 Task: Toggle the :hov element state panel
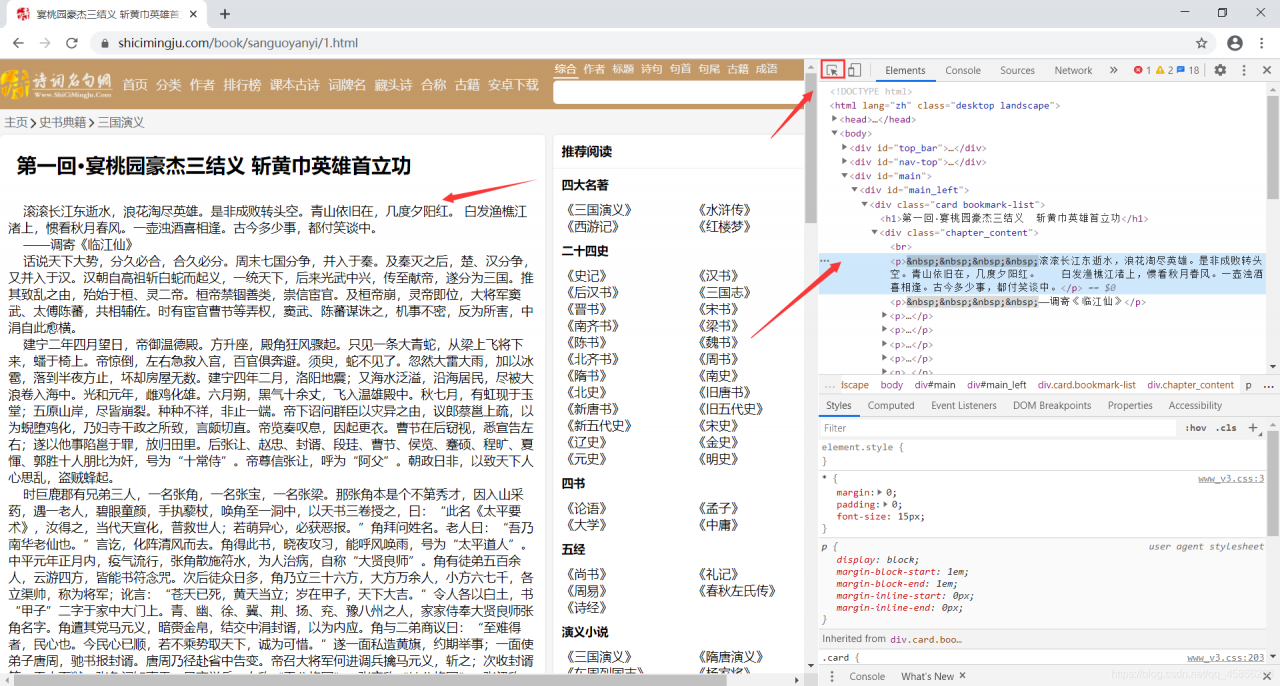tap(1196, 428)
